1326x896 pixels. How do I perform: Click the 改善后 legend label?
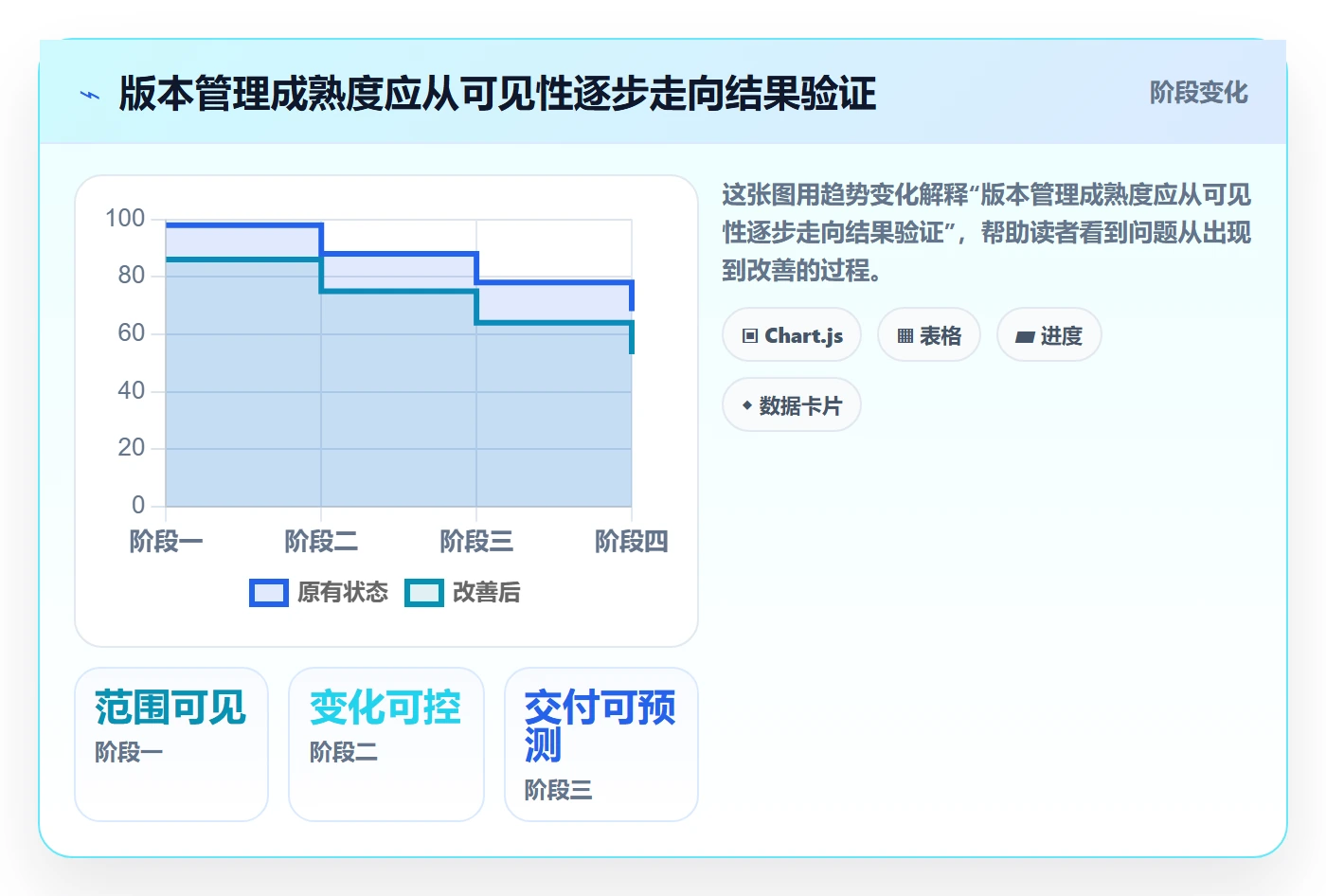point(487,593)
